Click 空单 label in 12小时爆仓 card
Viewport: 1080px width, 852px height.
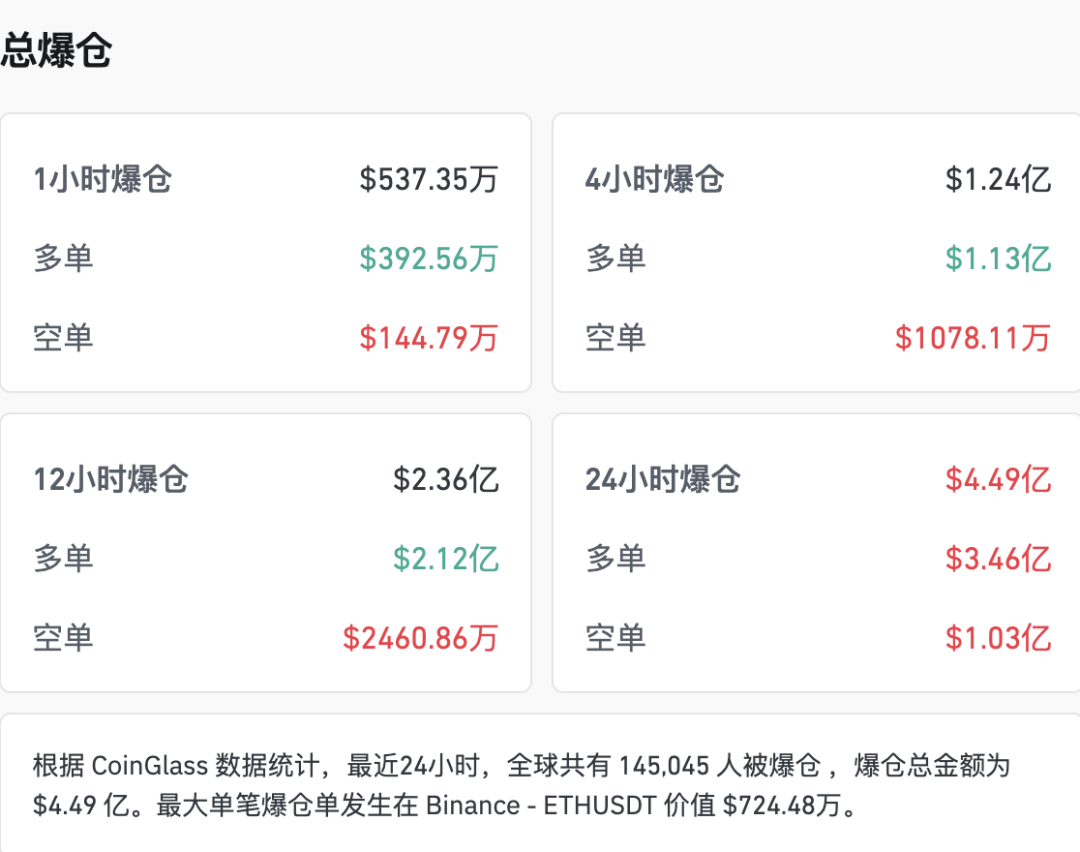tap(63, 637)
